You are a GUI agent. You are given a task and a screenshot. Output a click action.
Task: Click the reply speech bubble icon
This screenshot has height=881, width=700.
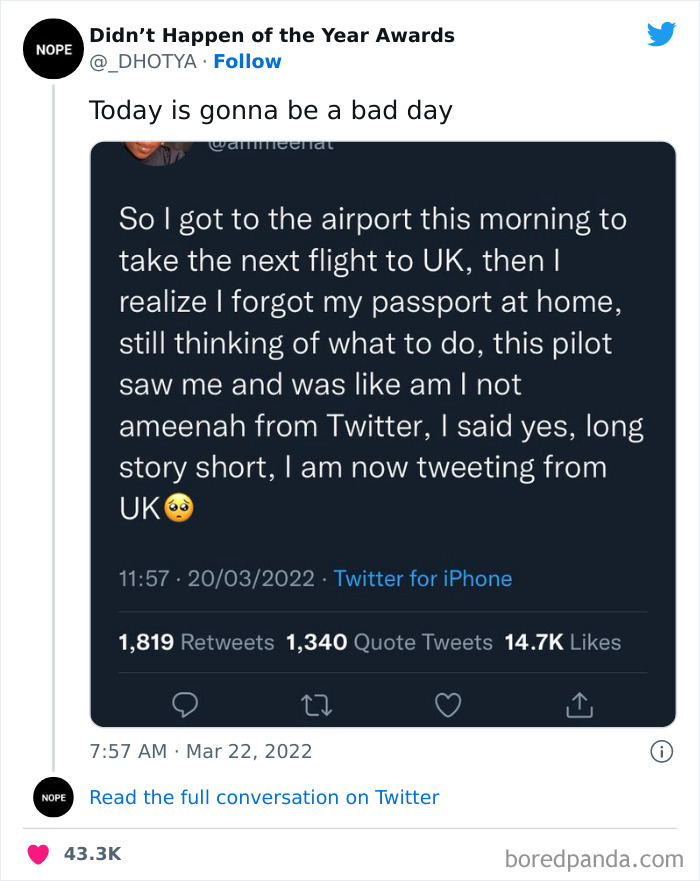(186, 705)
